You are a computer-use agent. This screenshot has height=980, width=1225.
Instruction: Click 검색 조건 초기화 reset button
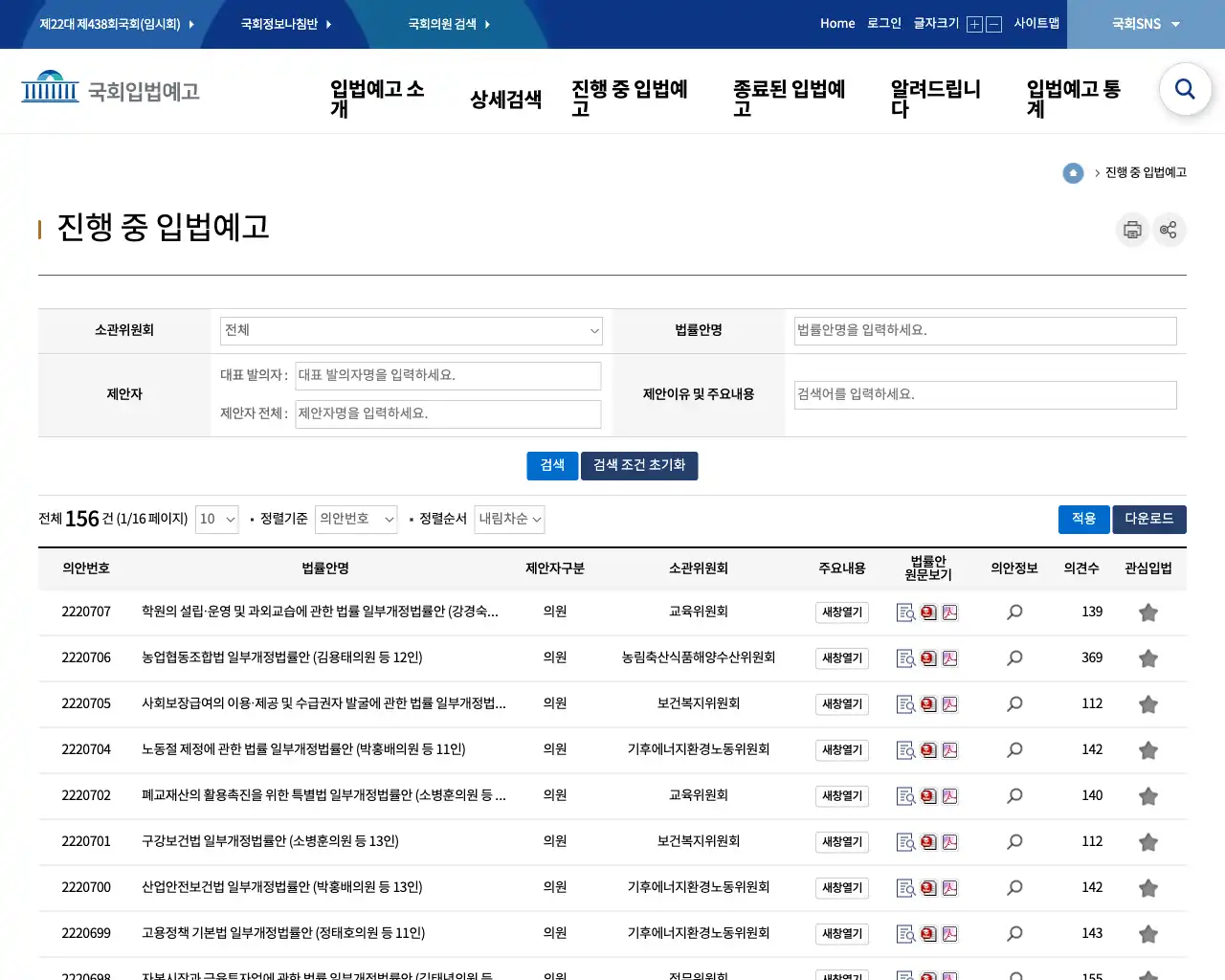pos(639,466)
